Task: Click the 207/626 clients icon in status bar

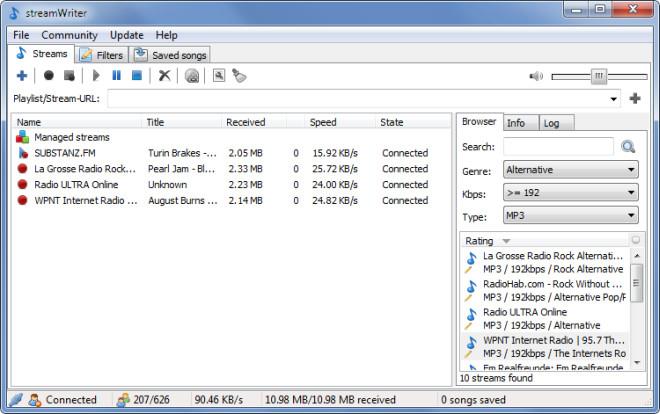Action: (123, 400)
